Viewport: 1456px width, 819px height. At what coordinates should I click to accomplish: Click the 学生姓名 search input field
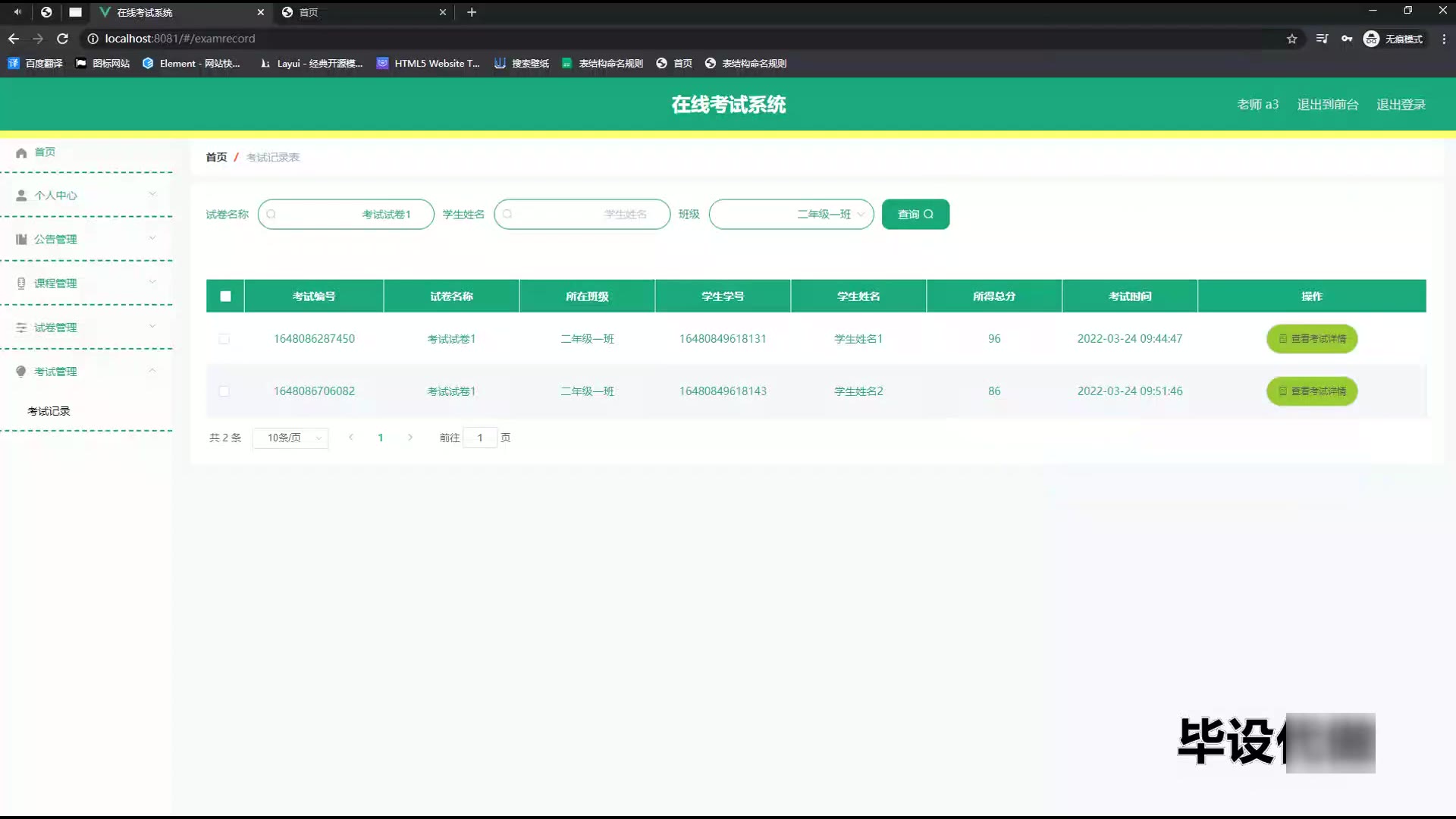point(582,215)
